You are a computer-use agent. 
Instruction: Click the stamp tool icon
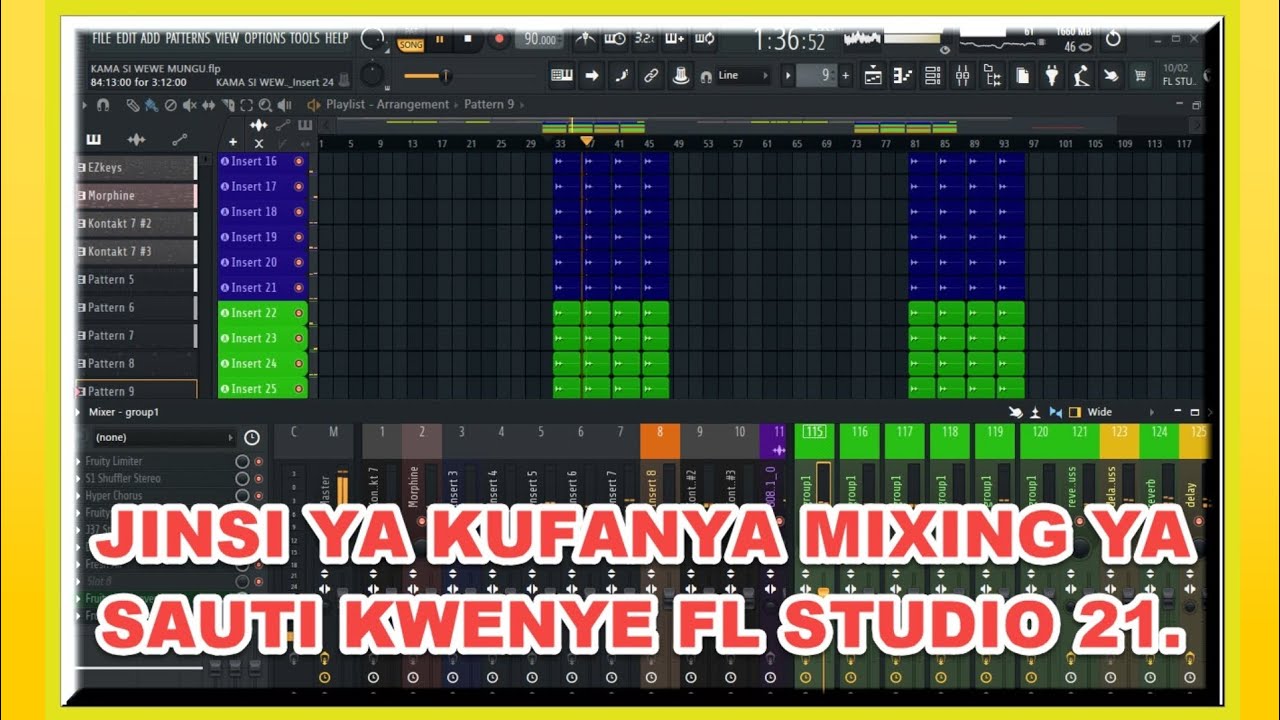coord(681,75)
